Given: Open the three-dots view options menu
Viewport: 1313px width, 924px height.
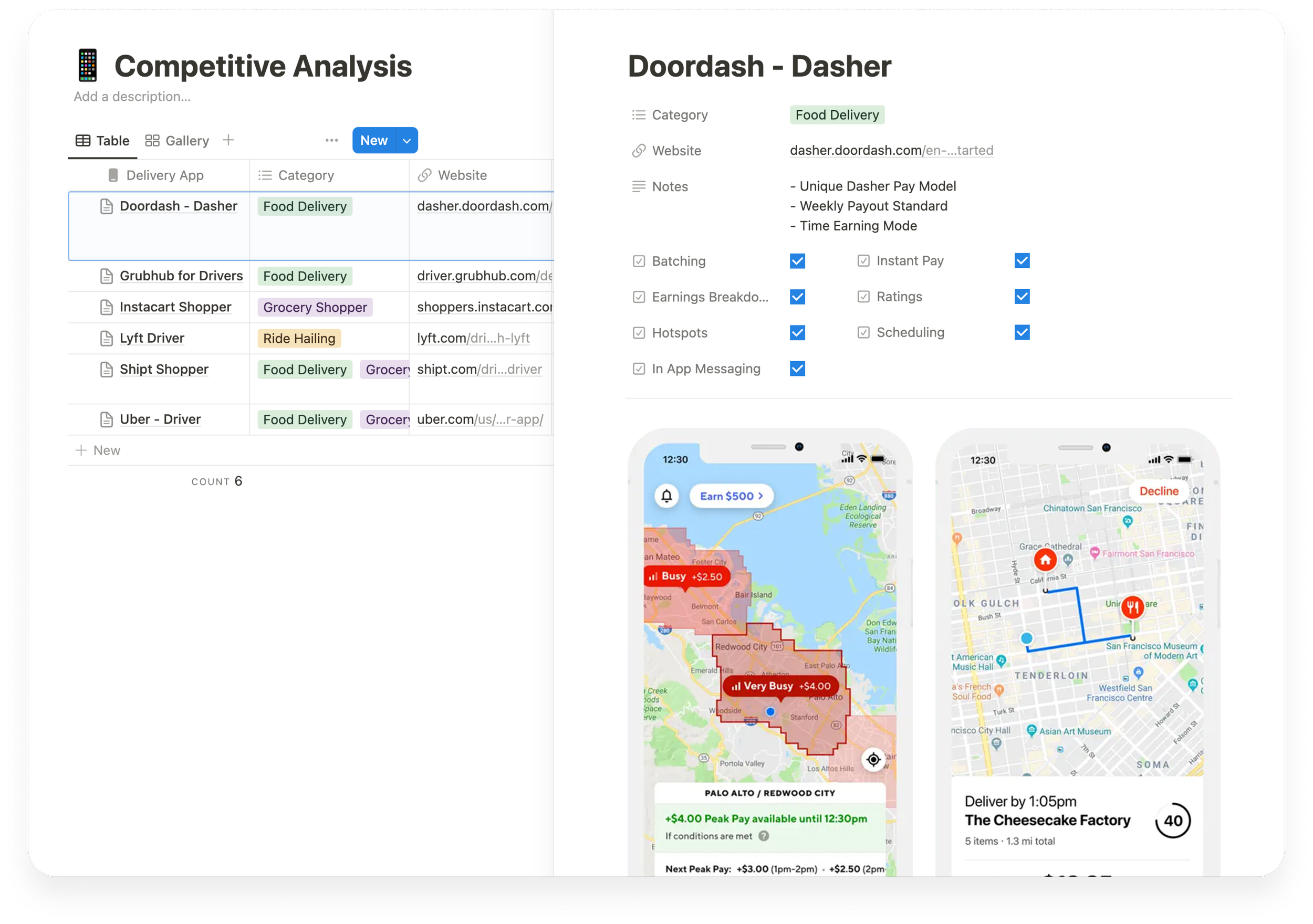Looking at the screenshot, I should coord(332,140).
